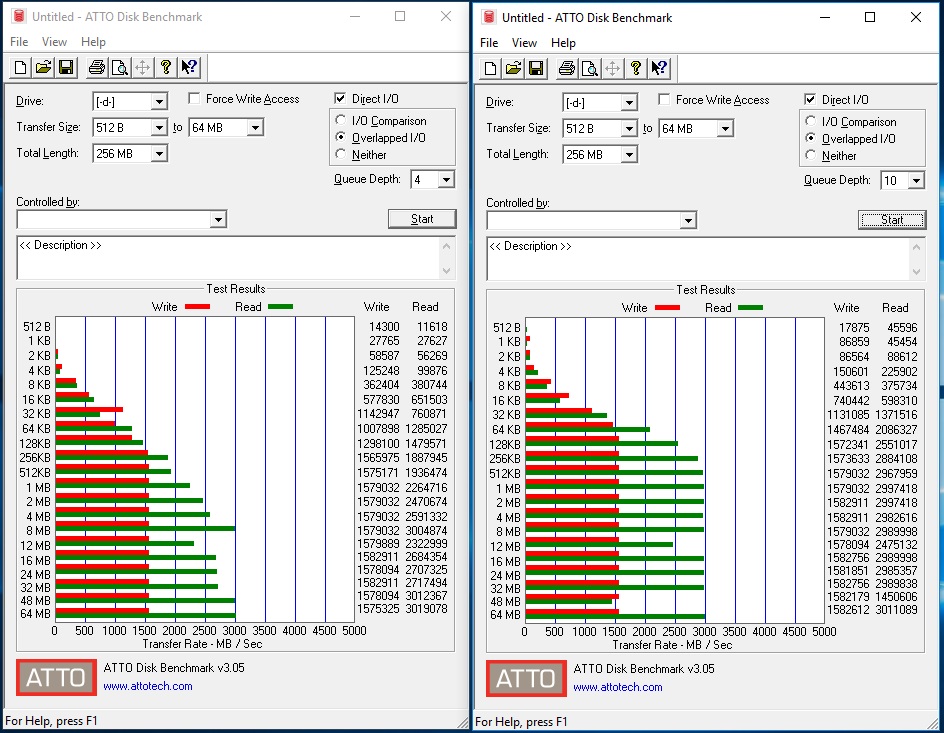Open Drive dropdown in left window
The image size is (944, 733).
pos(159,102)
